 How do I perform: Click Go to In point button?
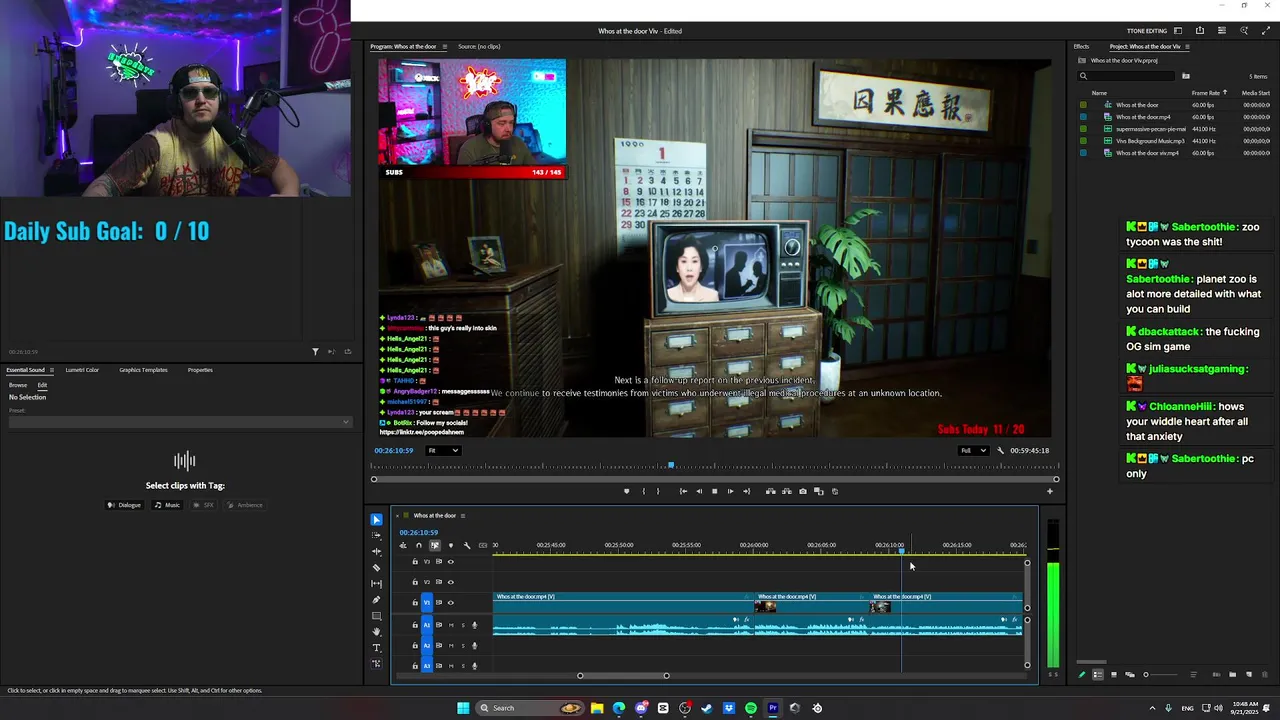[x=683, y=491]
